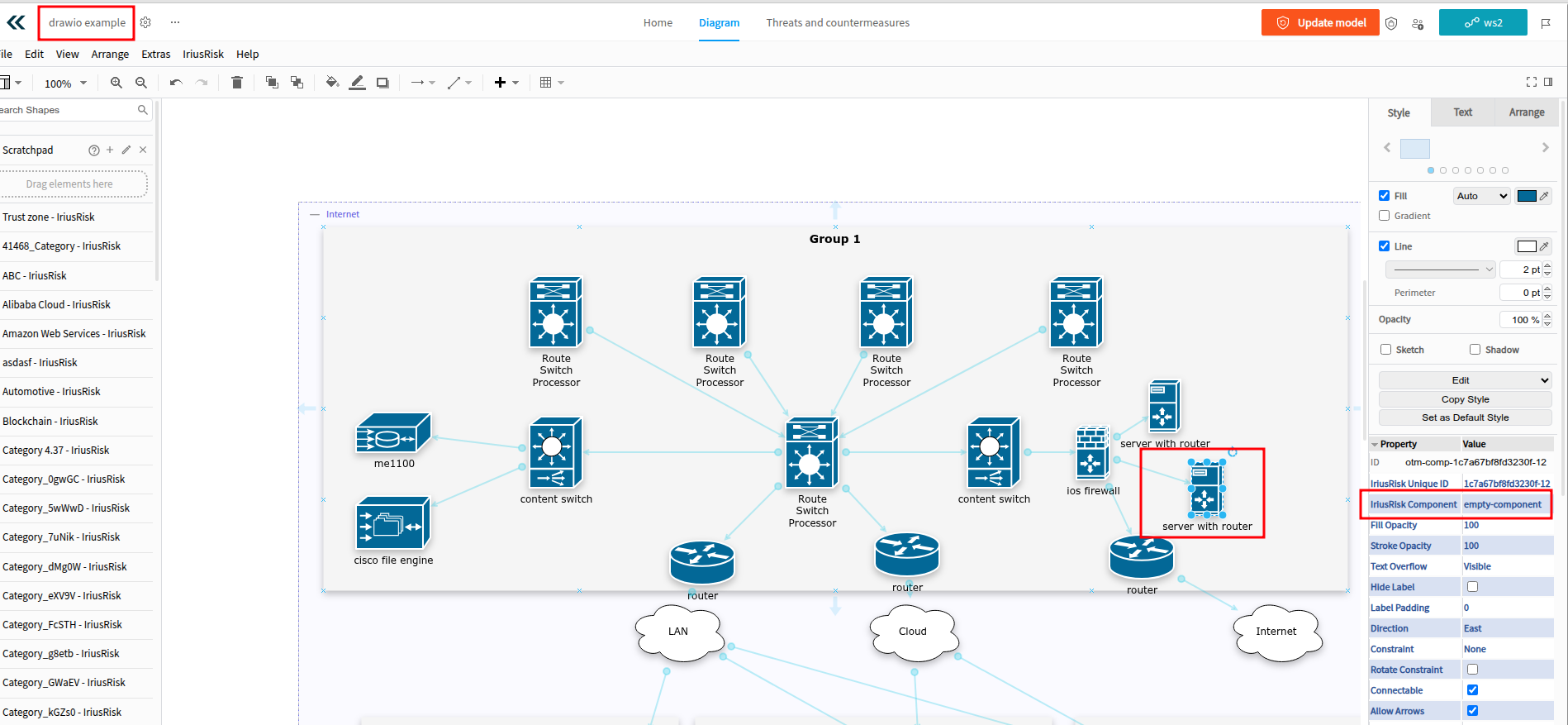Click the Copy Style button
The image size is (1568, 725).
click(x=1466, y=399)
